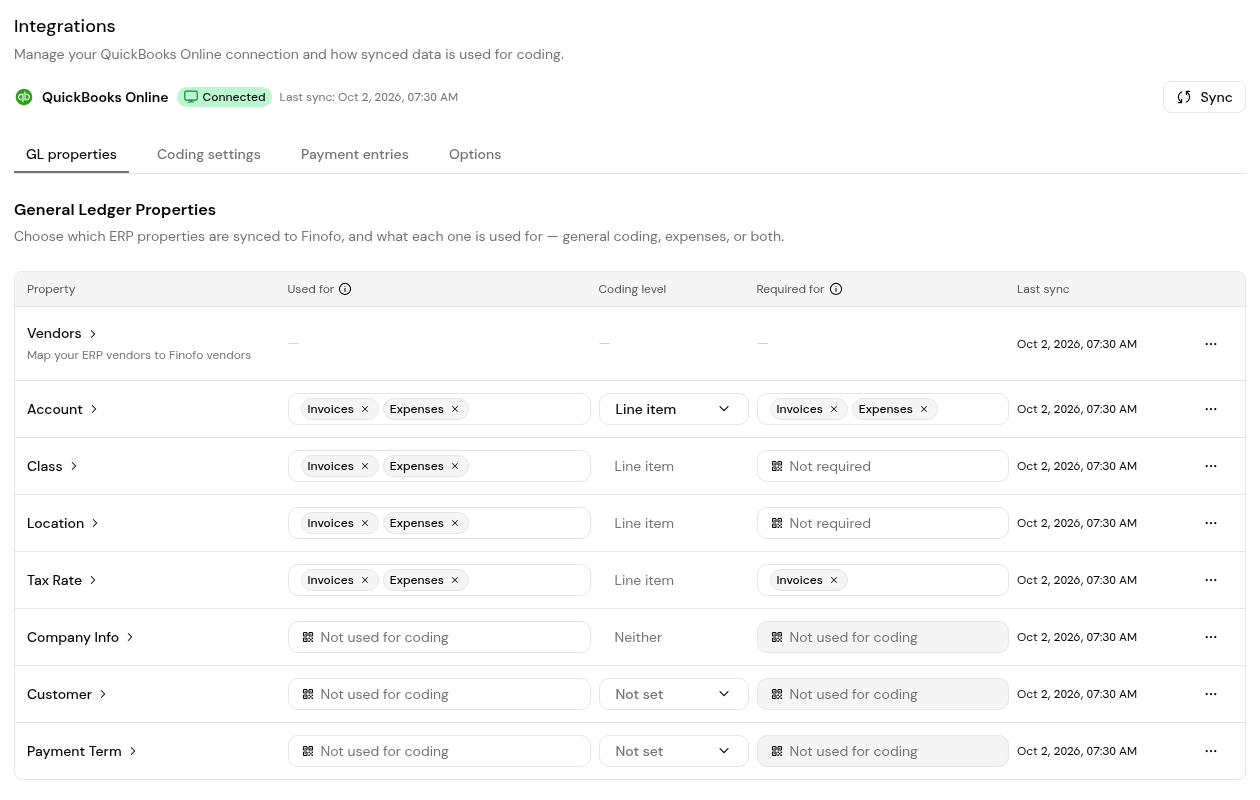The image size is (1260, 800).
Task: Open the more options menu for Payment Term row
Action: tap(1211, 751)
